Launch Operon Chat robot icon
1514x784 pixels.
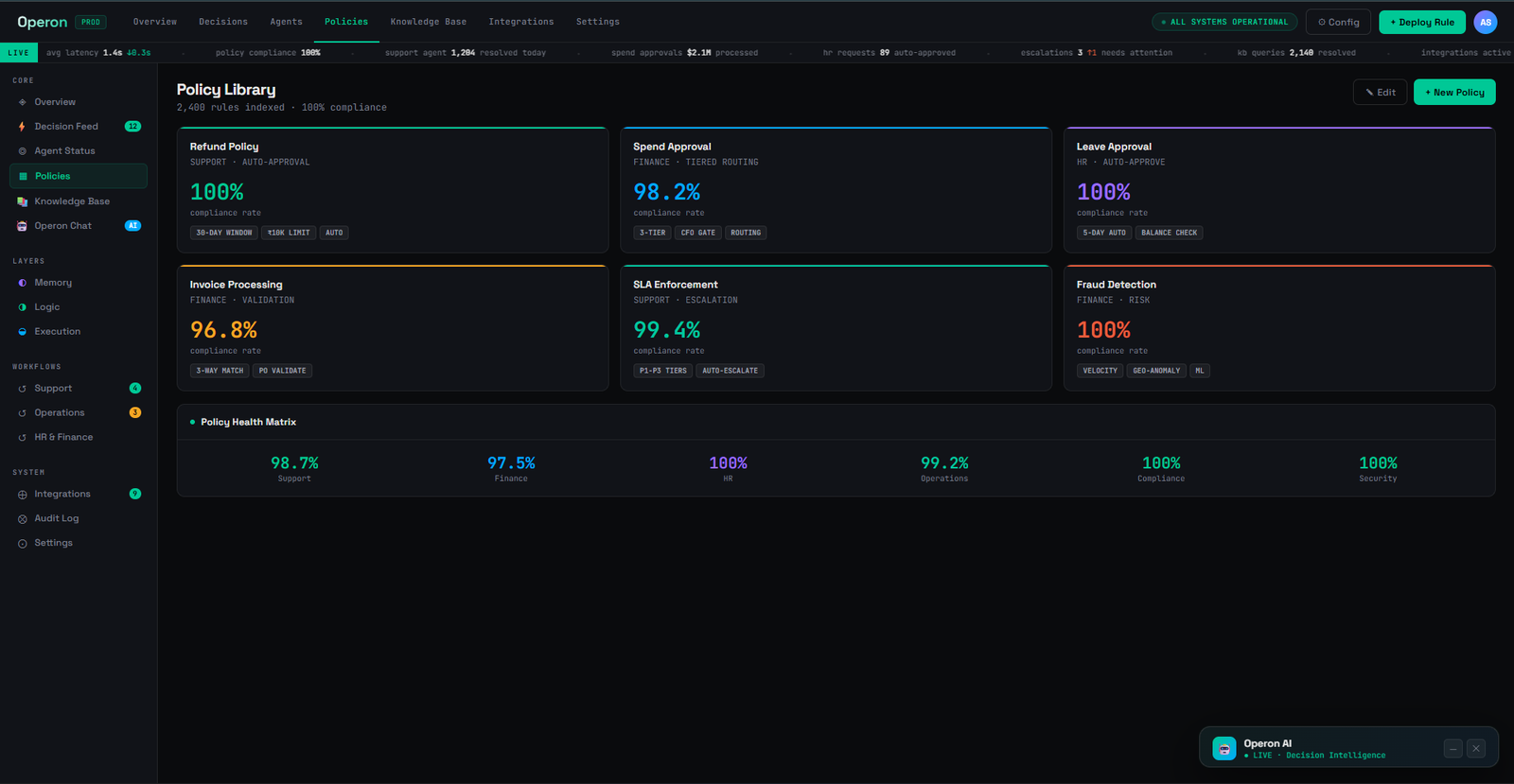pos(22,226)
